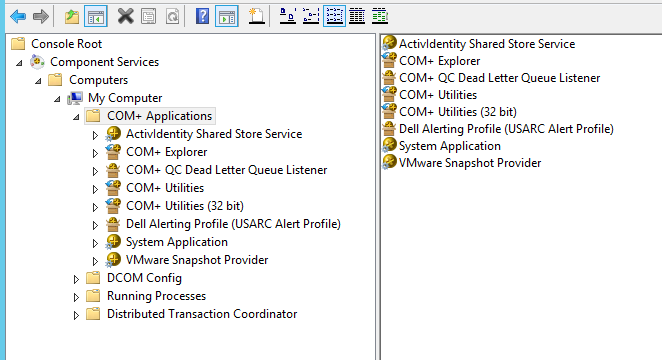662x360 pixels.
Task: Click VMware Snapshot Provider icon in tree
Action: 113,260
